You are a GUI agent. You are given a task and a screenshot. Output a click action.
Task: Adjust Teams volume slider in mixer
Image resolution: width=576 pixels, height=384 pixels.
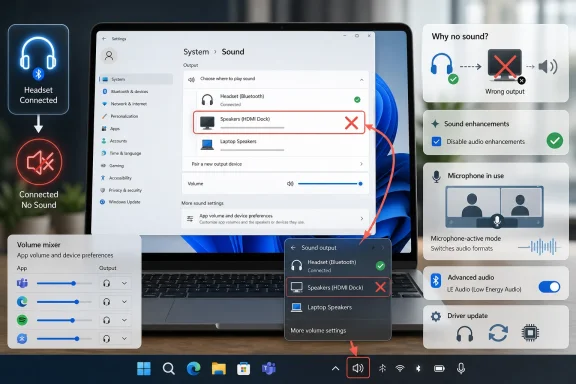tap(64, 283)
